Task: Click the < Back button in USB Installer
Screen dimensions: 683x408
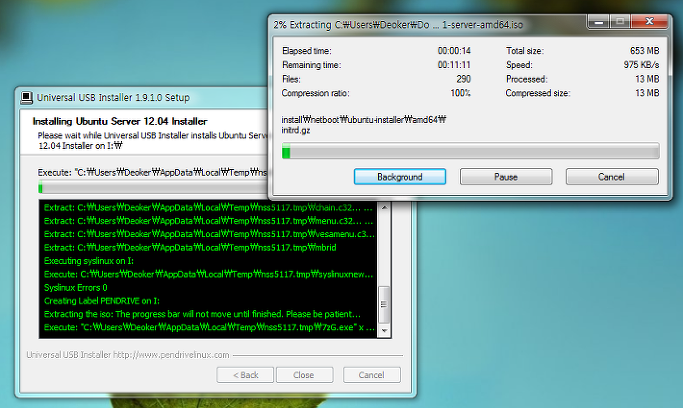Action: (245, 375)
